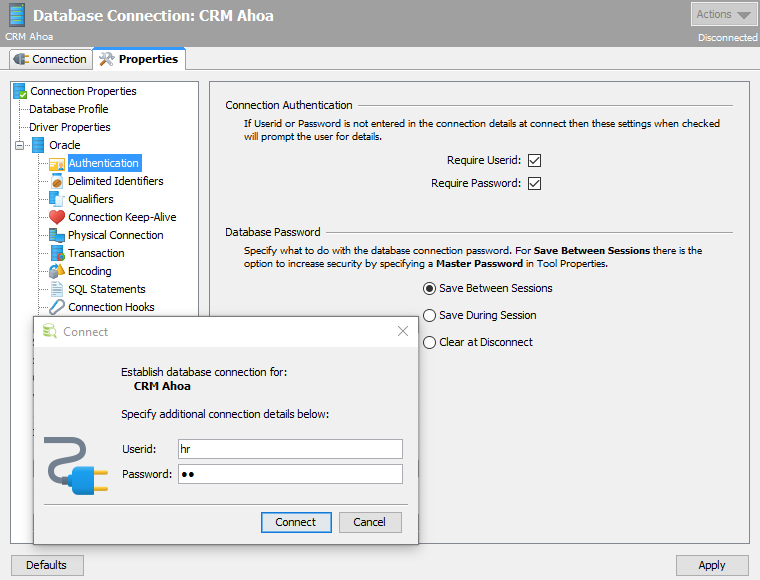Click the Physical Connection icon
760x580 pixels.
pyautogui.click(x=57, y=235)
